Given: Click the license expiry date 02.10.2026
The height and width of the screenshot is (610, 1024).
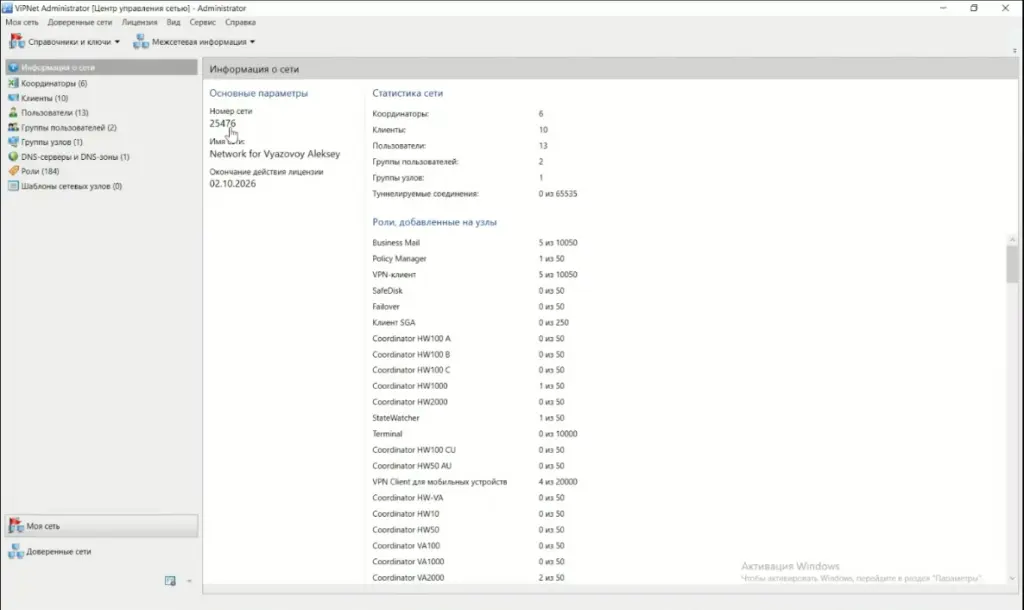Looking at the screenshot, I should (x=232, y=184).
